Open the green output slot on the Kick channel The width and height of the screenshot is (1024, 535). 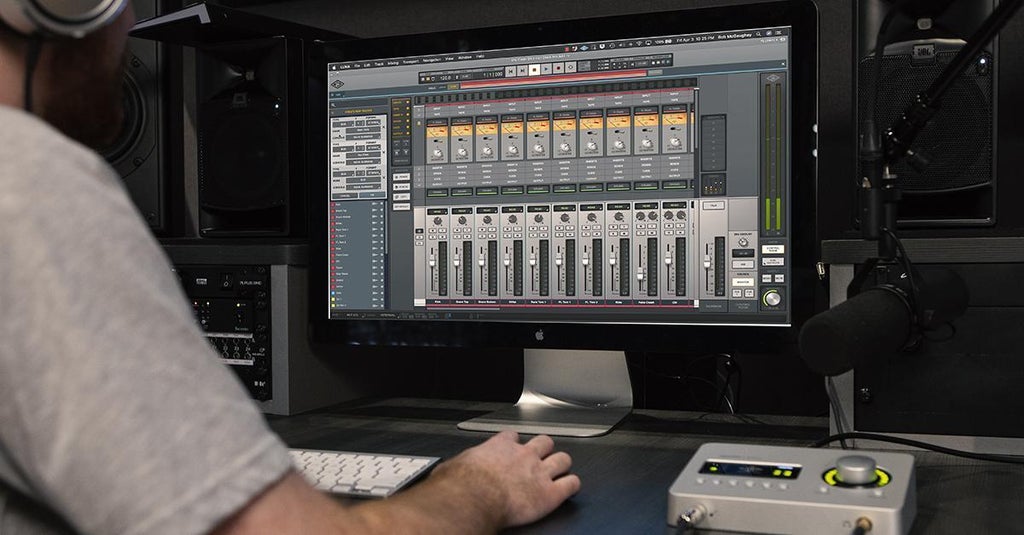pyautogui.click(x=438, y=193)
